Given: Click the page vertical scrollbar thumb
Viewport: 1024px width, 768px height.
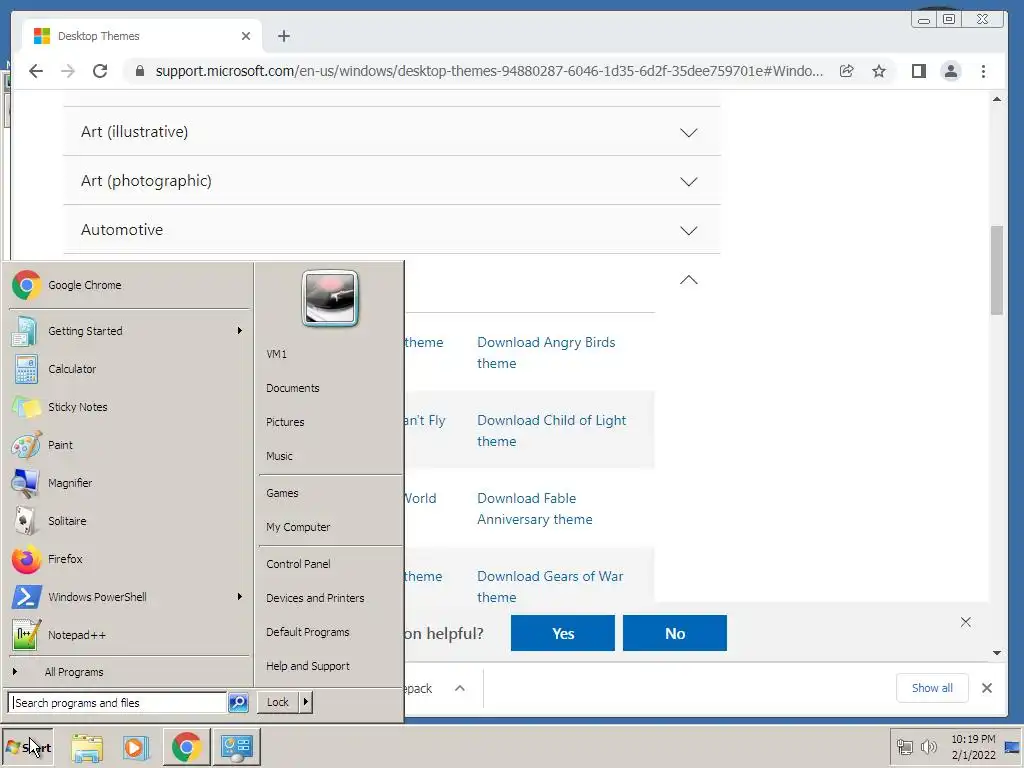Looking at the screenshot, I should point(997,270).
